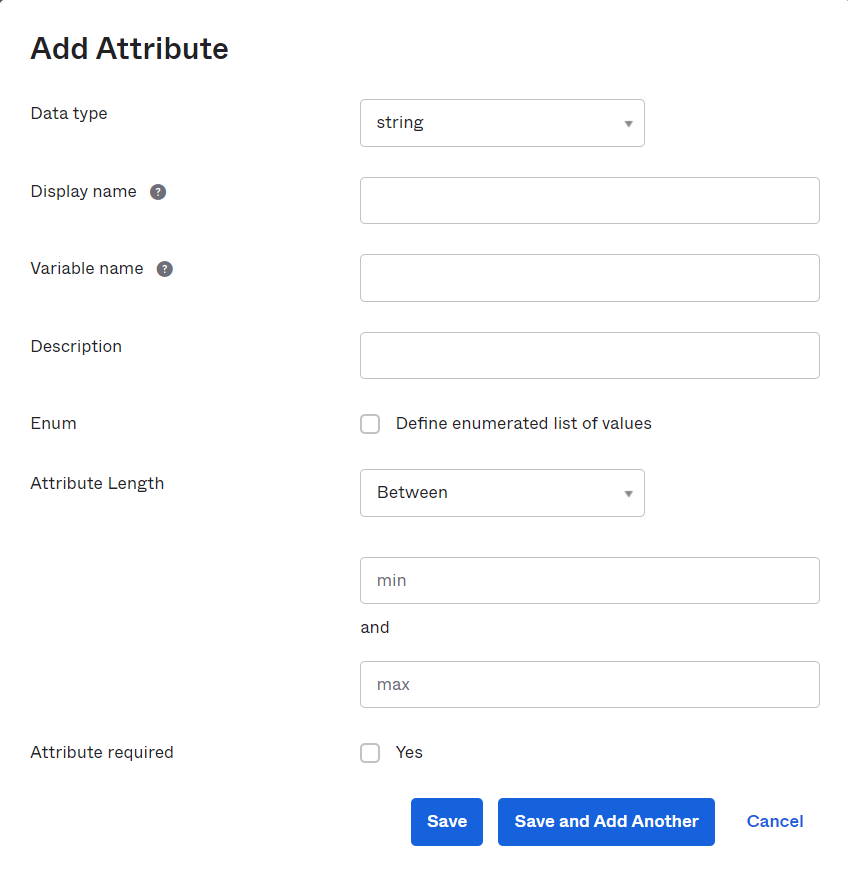Click the 'Attribute Length' label text
The height and width of the screenshot is (873, 848).
(x=97, y=483)
